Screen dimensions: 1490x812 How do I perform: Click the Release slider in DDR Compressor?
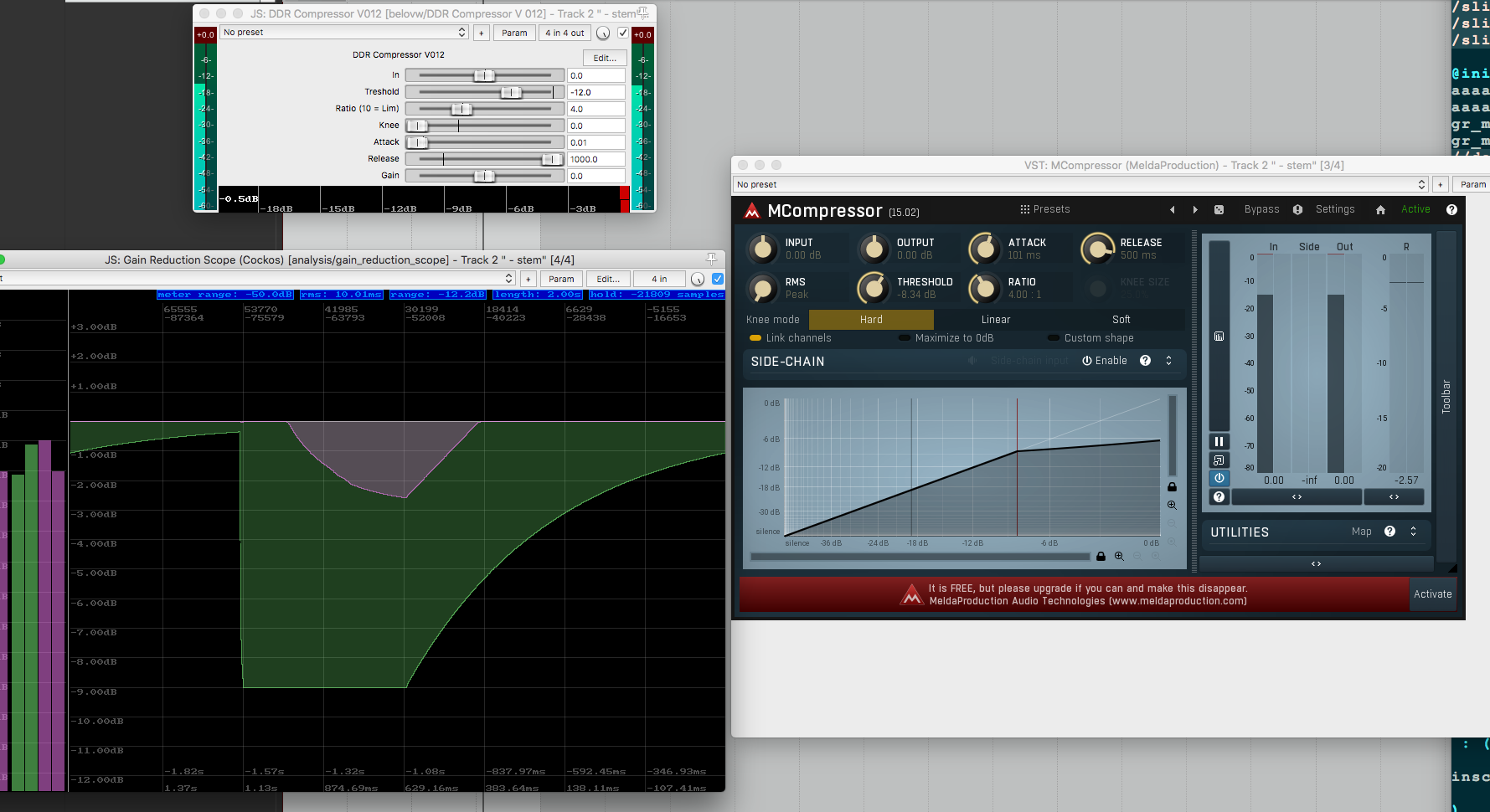click(x=485, y=159)
